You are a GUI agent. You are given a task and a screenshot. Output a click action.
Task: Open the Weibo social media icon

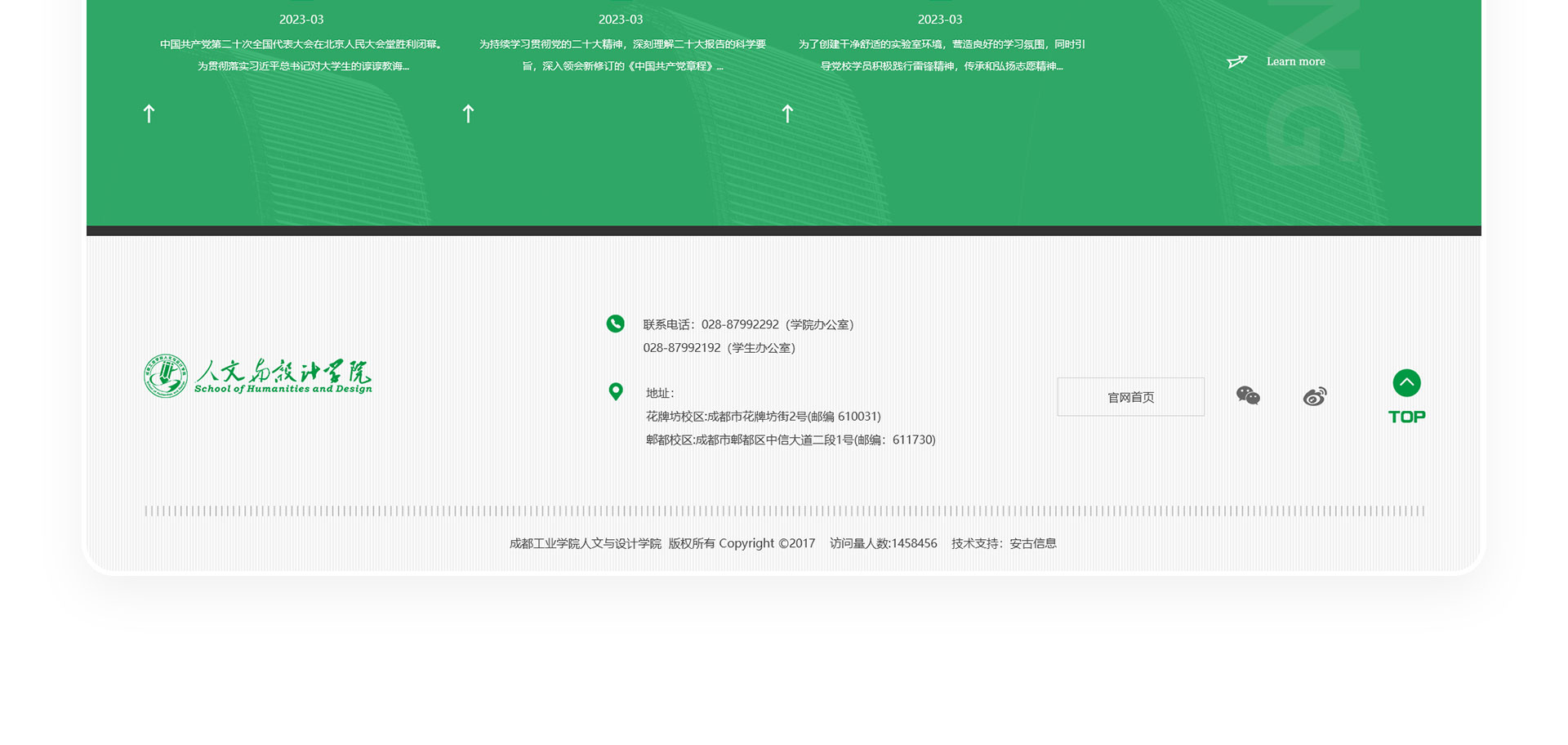pyautogui.click(x=1314, y=397)
